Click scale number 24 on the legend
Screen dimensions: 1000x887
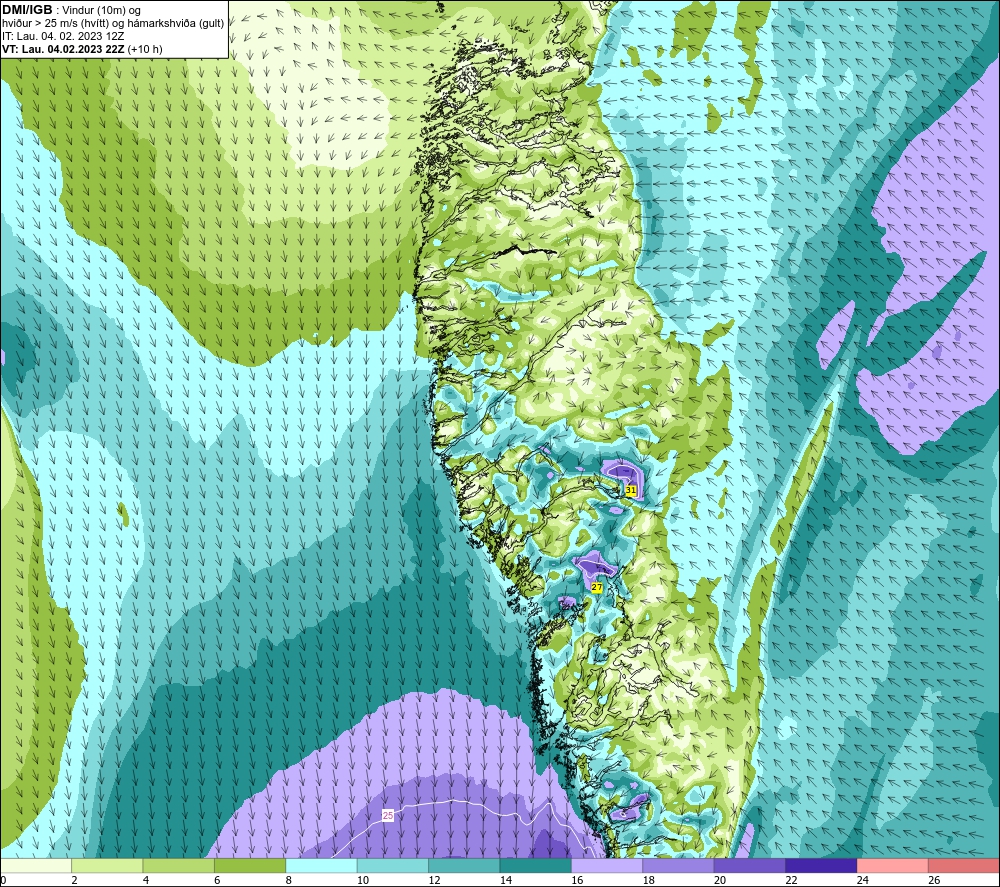click(x=863, y=880)
